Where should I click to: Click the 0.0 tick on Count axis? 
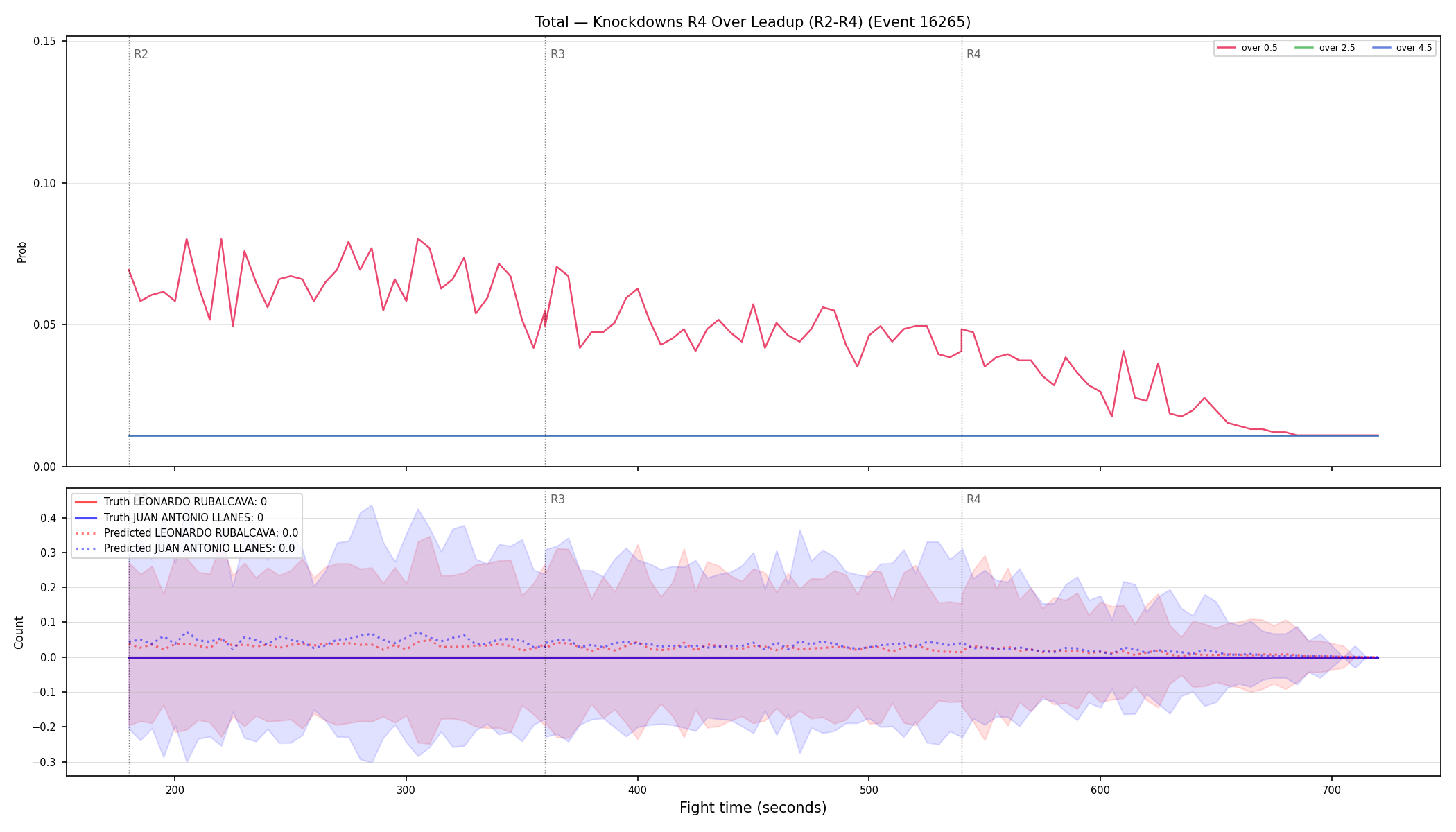coord(48,657)
